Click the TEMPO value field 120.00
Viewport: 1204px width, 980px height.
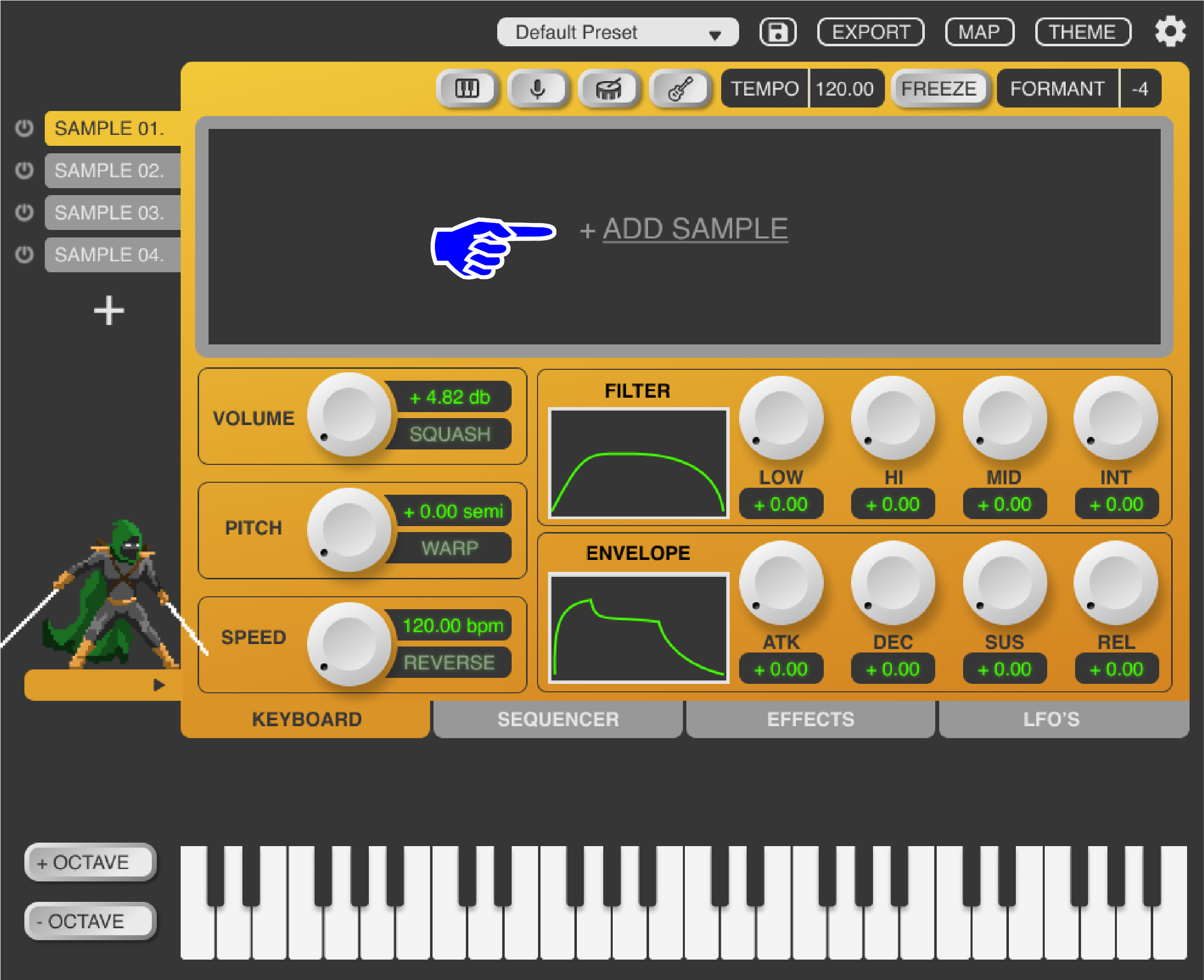point(845,89)
